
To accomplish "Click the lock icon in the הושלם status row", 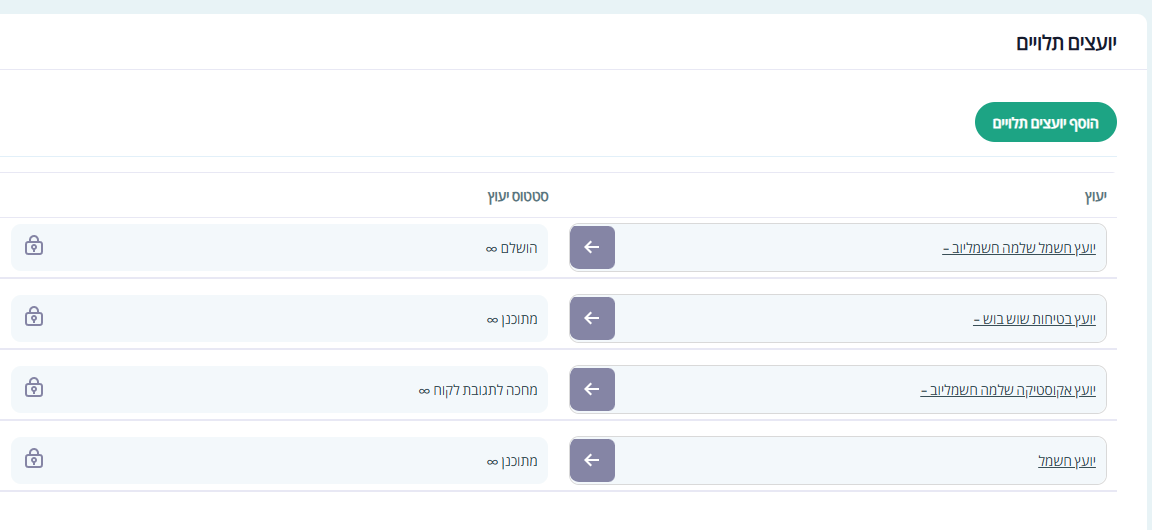I will (34, 246).
